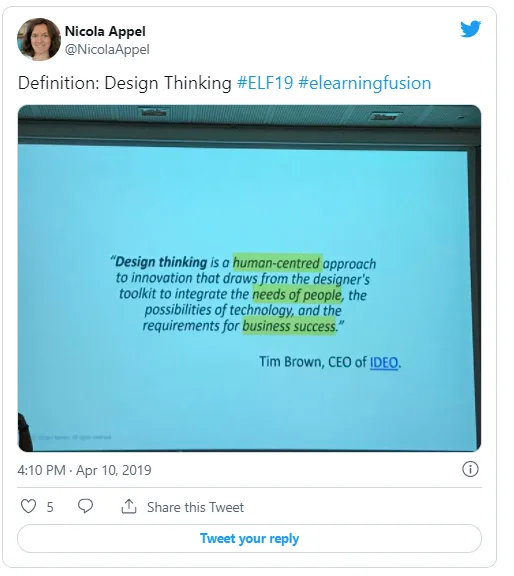Click the like count number 5
514x576 pixels.
click(50, 507)
